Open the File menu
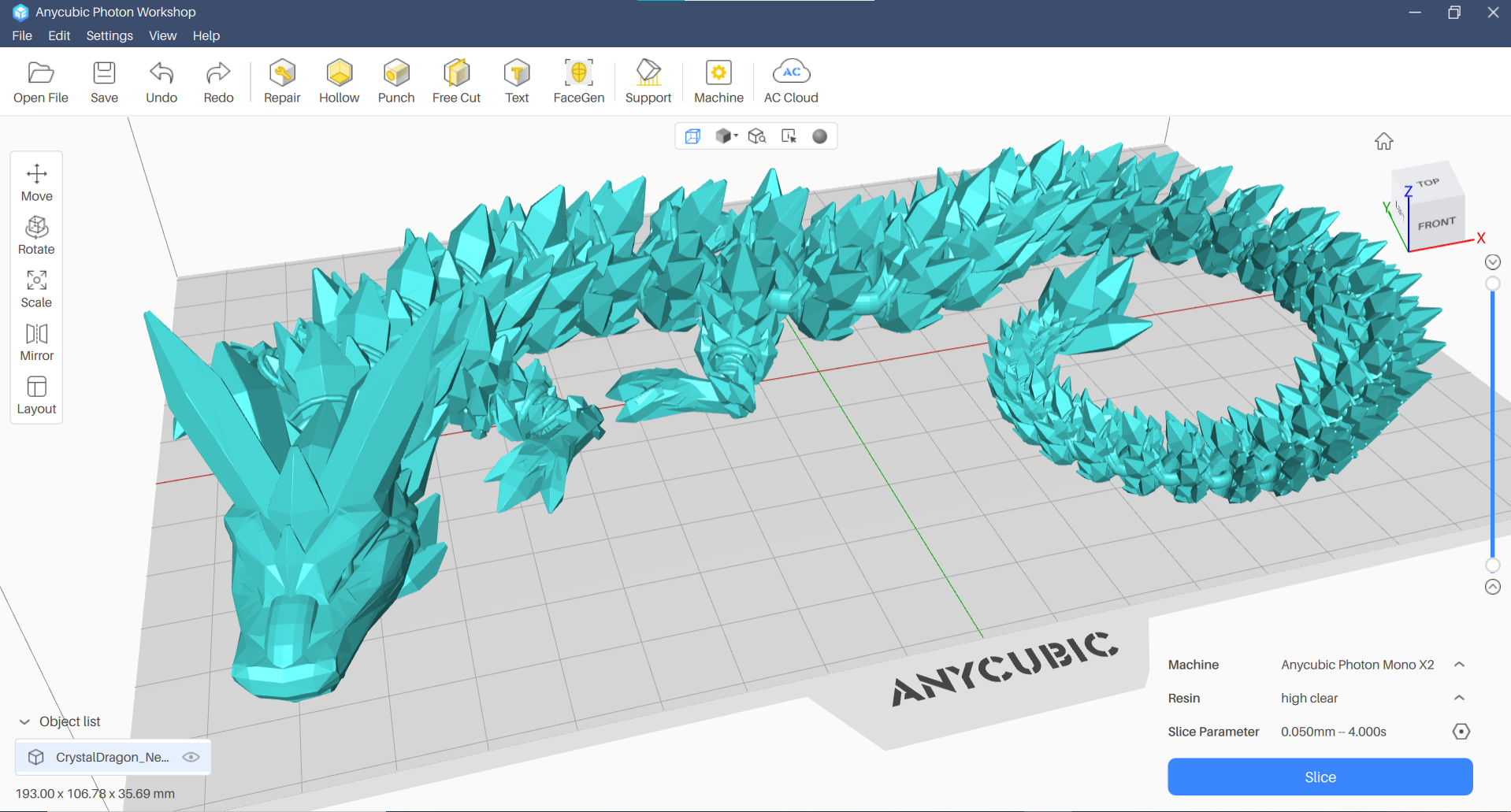 click(x=22, y=35)
